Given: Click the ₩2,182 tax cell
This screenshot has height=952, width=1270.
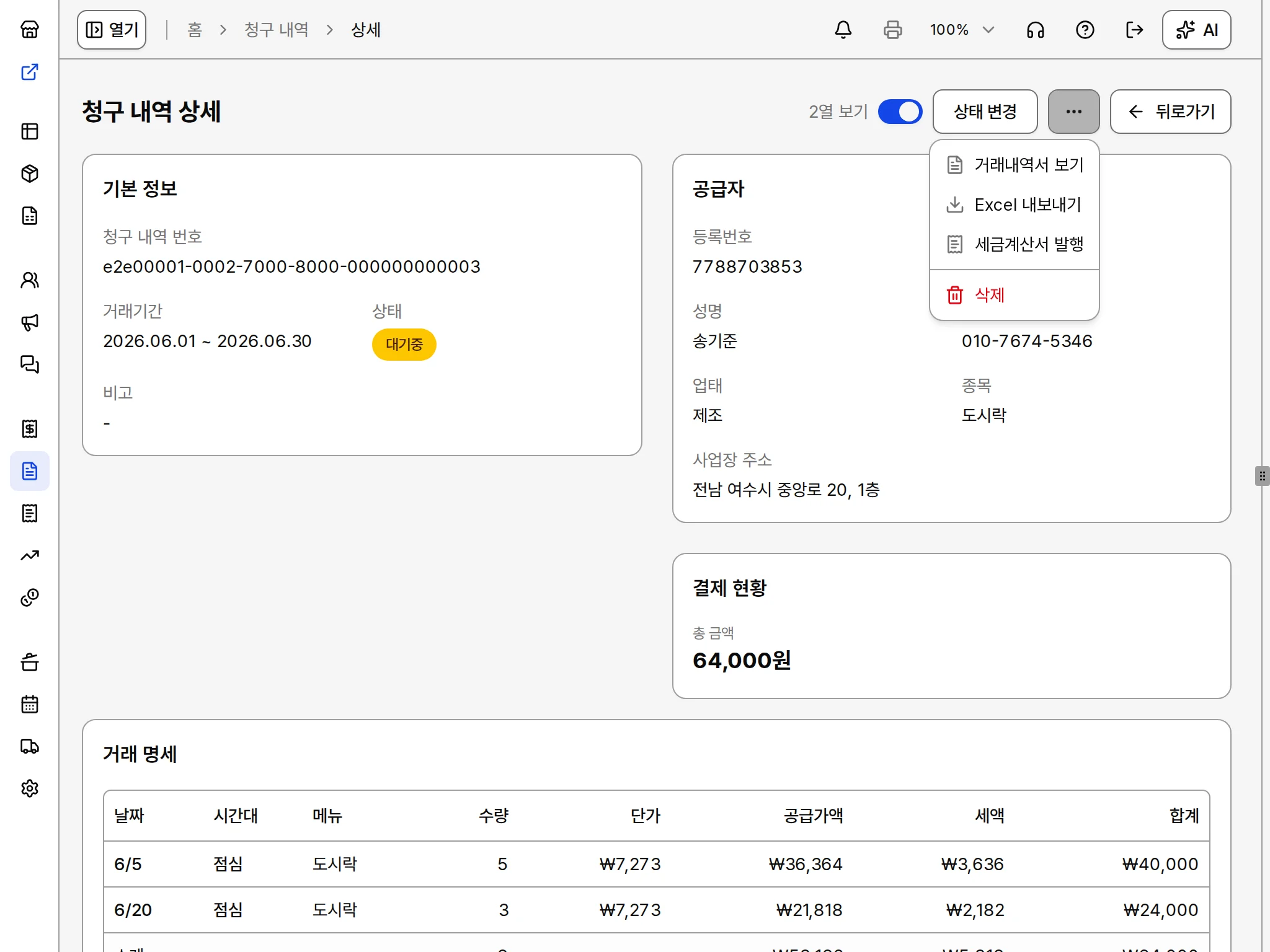Looking at the screenshot, I should tap(975, 910).
